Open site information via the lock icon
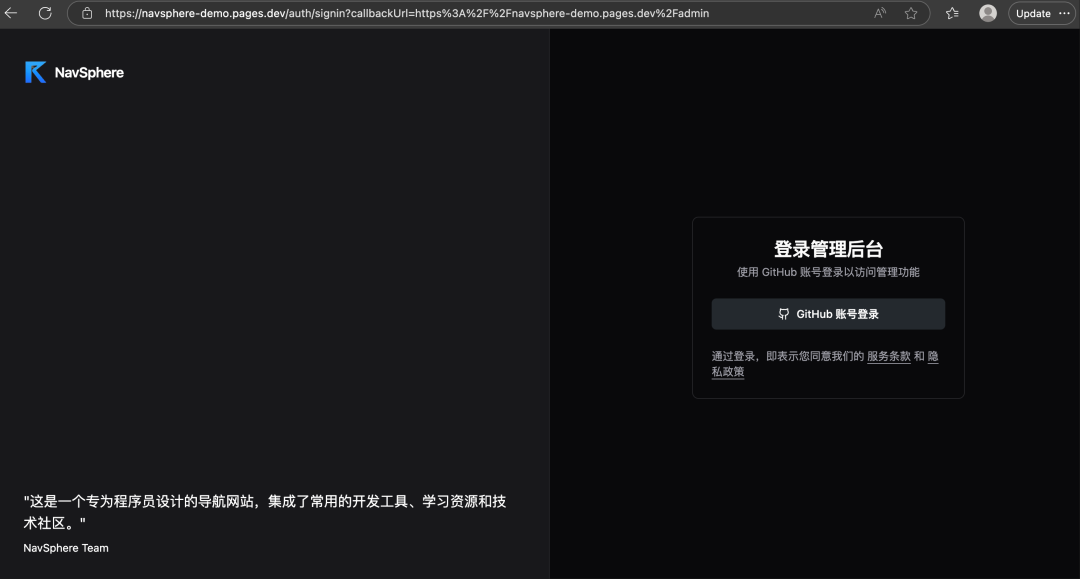1080x579 pixels. click(x=89, y=13)
